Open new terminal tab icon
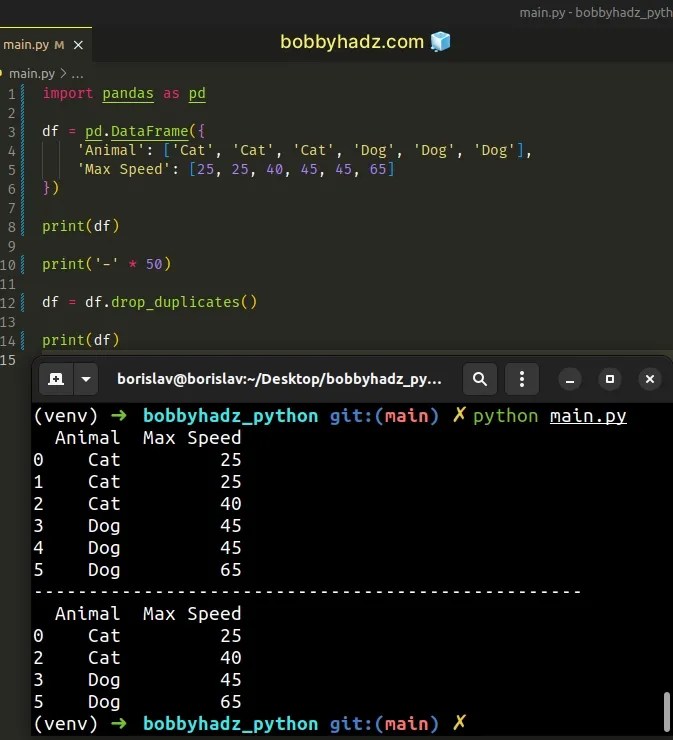Image resolution: width=673 pixels, height=740 pixels. click(x=56, y=379)
